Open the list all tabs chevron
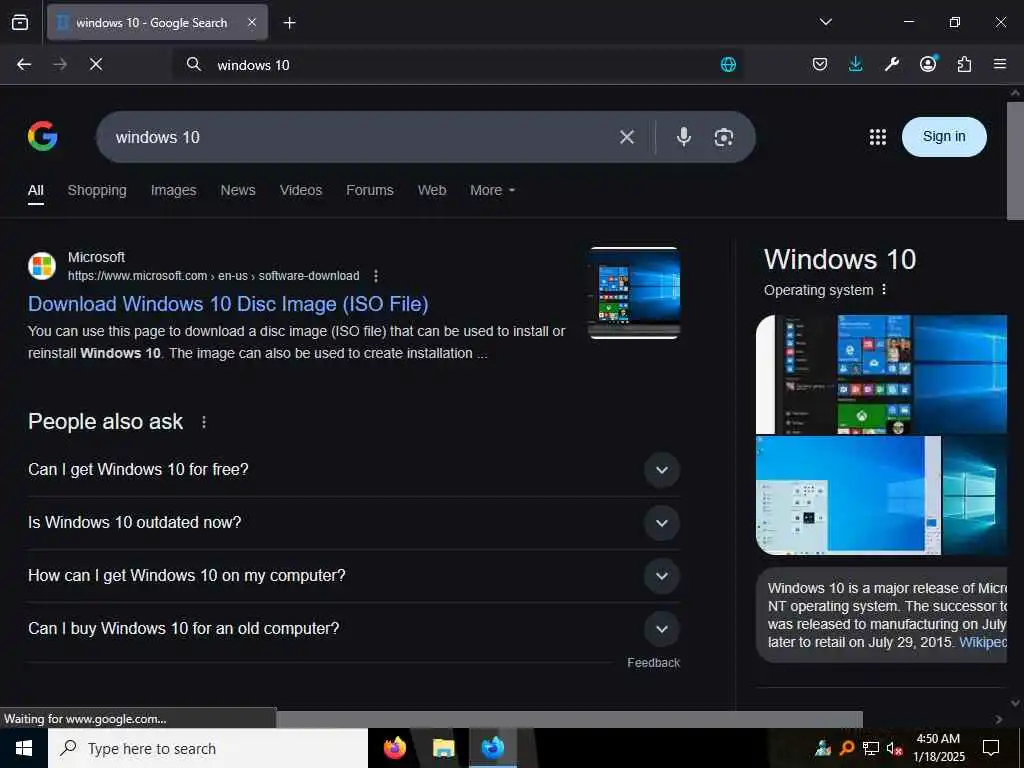This screenshot has width=1024, height=768. click(x=825, y=22)
